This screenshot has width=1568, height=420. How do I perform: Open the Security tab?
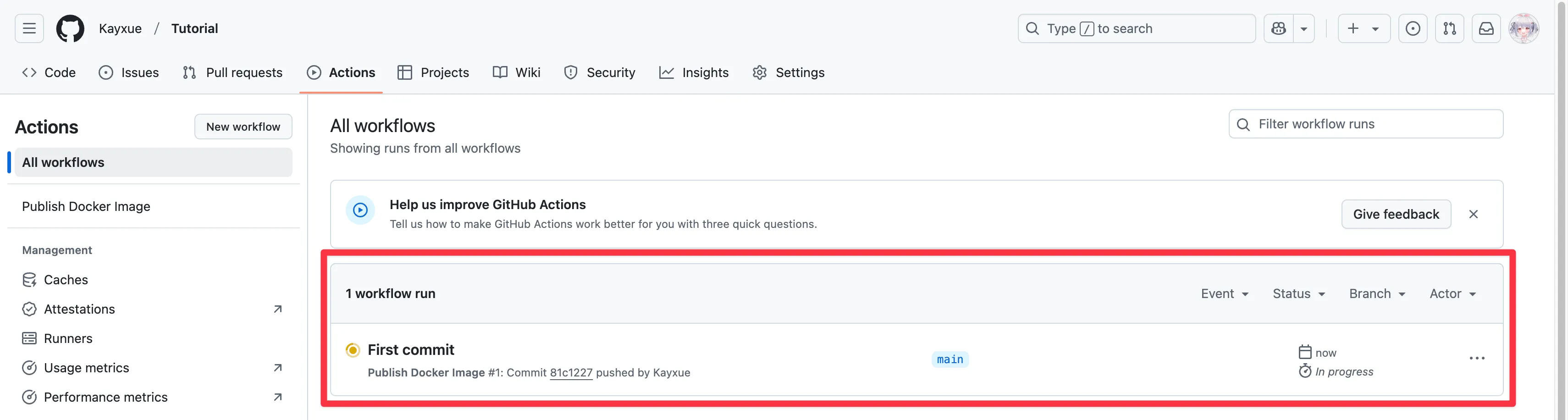600,72
